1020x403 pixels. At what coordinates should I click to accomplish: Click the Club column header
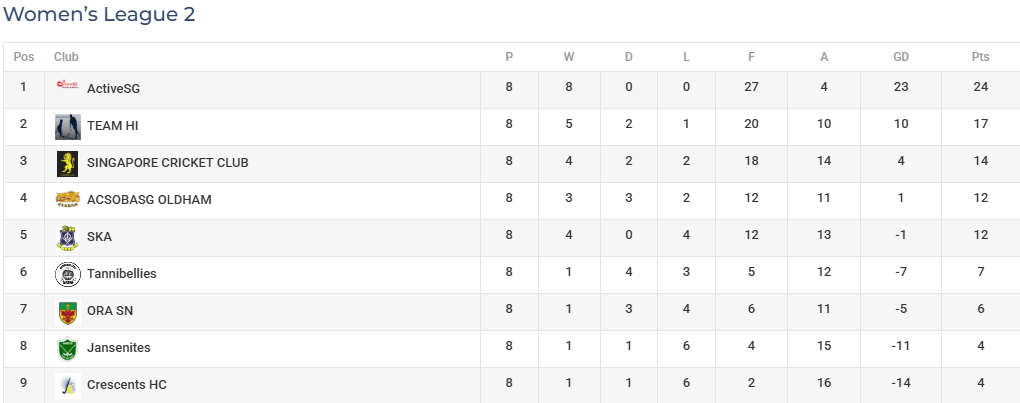[66, 57]
